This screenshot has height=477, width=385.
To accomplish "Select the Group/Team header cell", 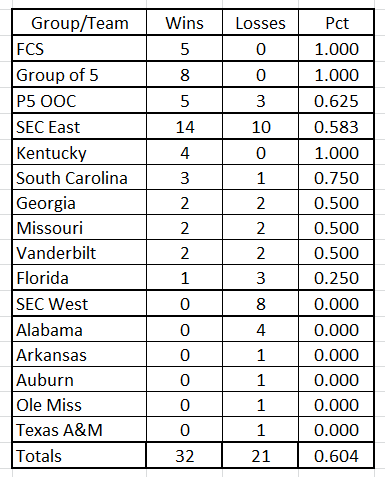I will click(x=79, y=23).
